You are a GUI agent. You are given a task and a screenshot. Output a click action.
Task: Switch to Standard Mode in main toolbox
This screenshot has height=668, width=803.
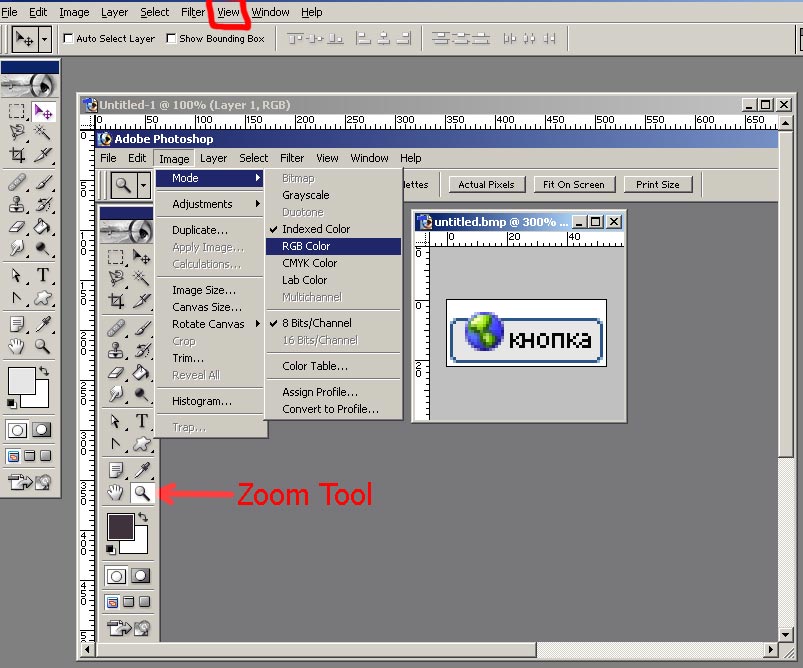[x=17, y=430]
